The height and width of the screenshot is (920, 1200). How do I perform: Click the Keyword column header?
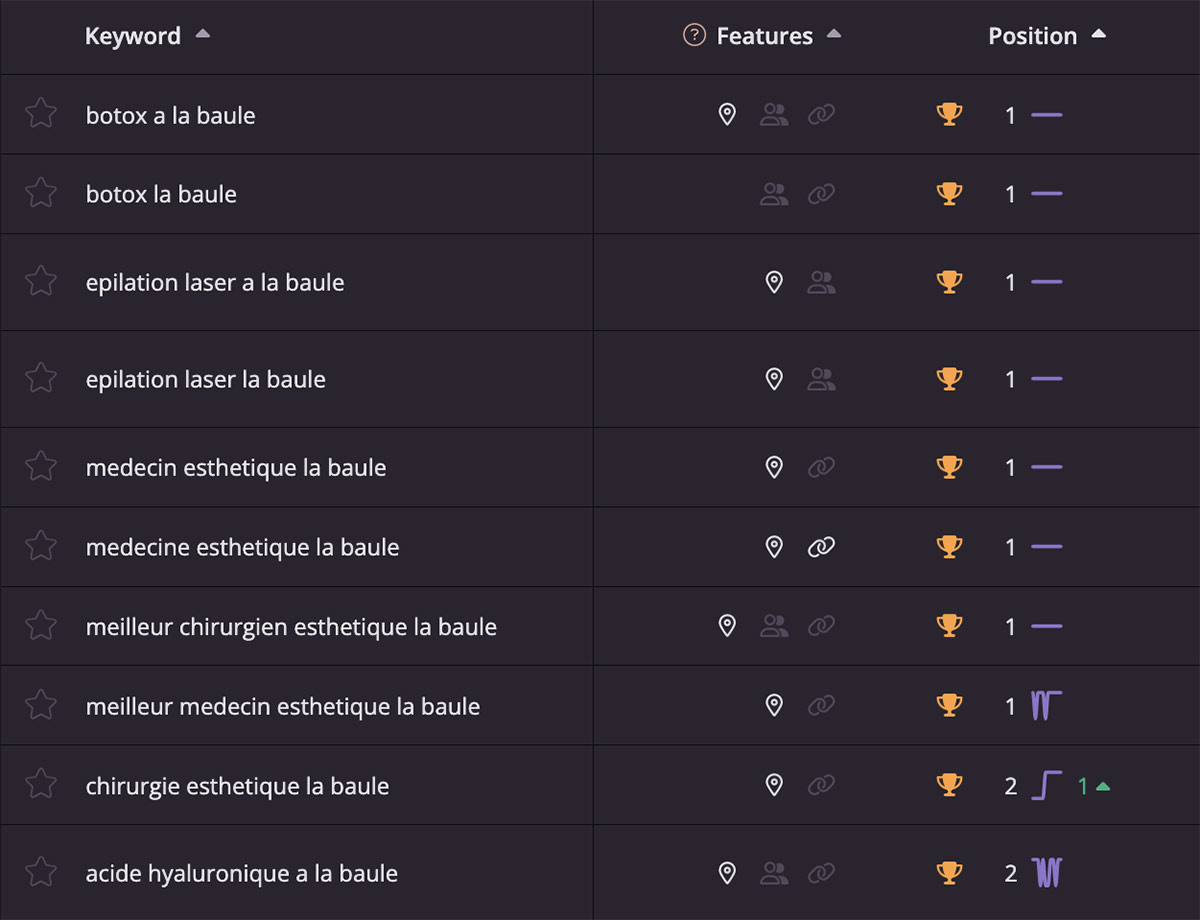133,36
